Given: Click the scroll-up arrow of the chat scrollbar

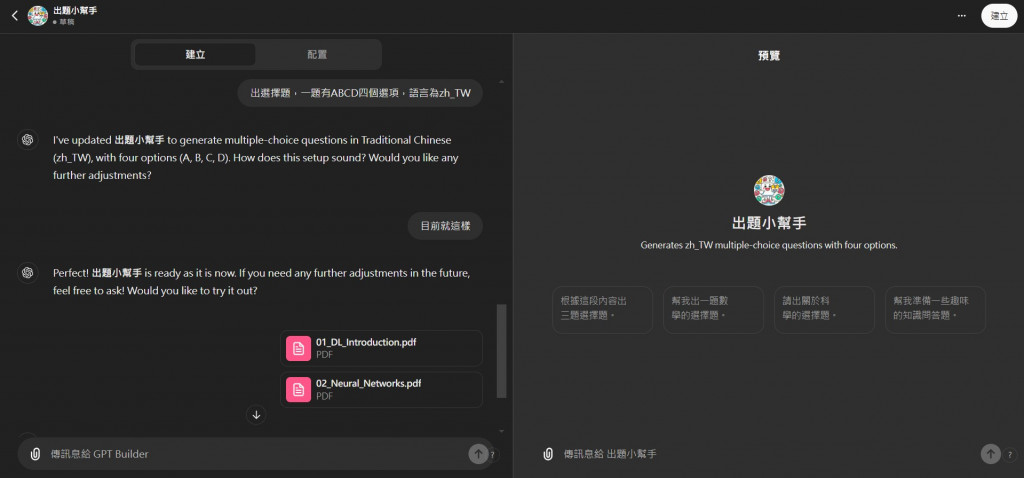Looking at the screenshot, I should [502, 82].
